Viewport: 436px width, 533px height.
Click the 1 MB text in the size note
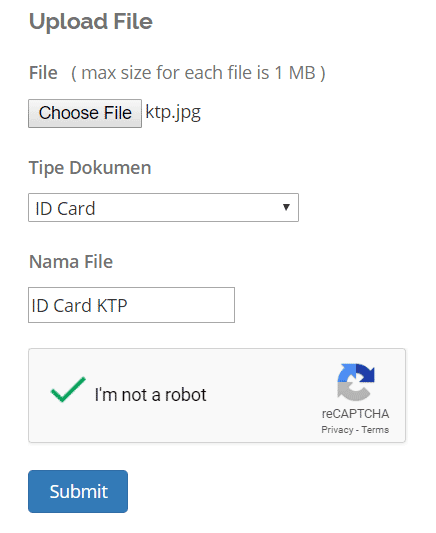295,73
